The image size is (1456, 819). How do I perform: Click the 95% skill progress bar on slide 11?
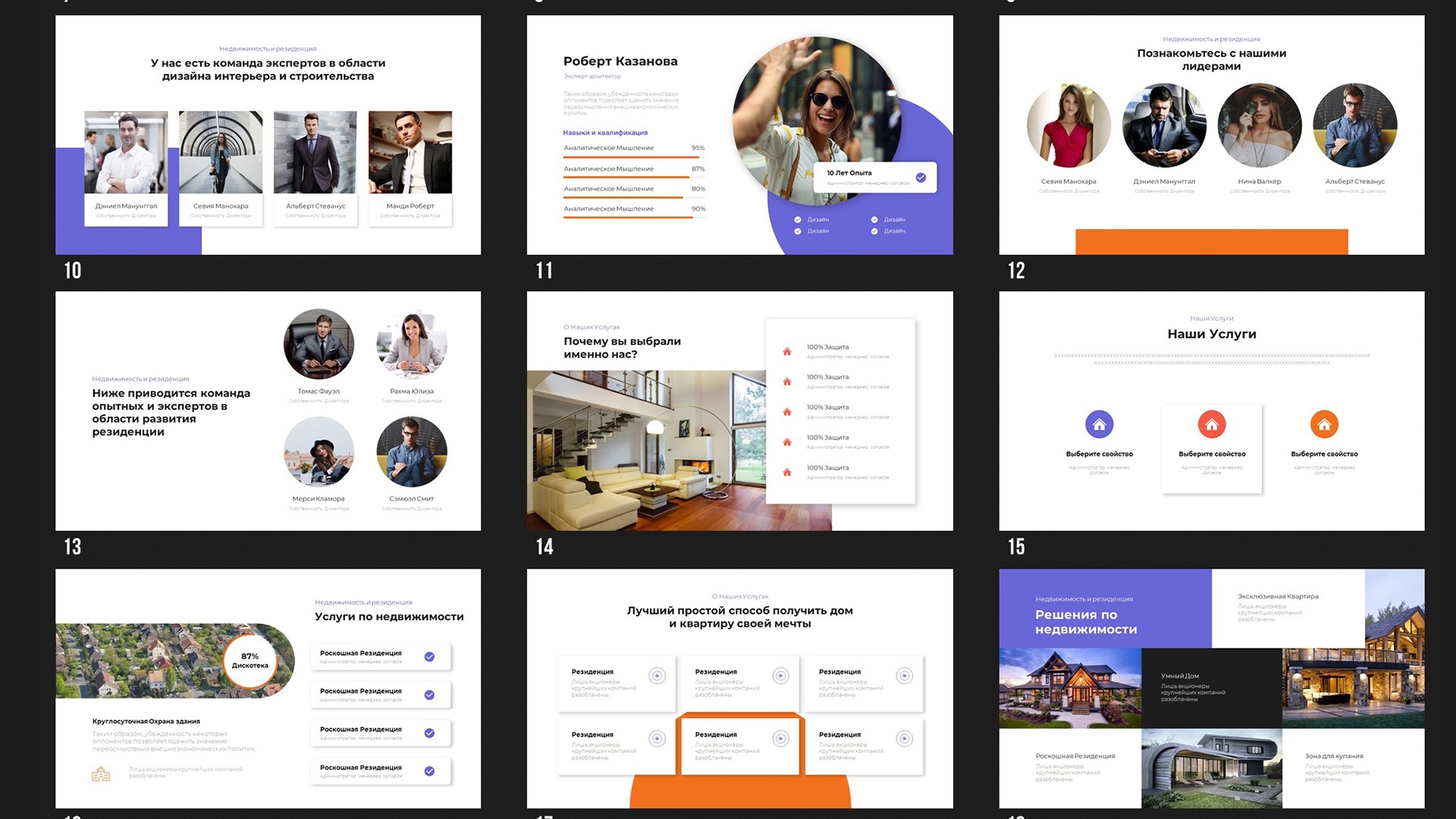634,157
